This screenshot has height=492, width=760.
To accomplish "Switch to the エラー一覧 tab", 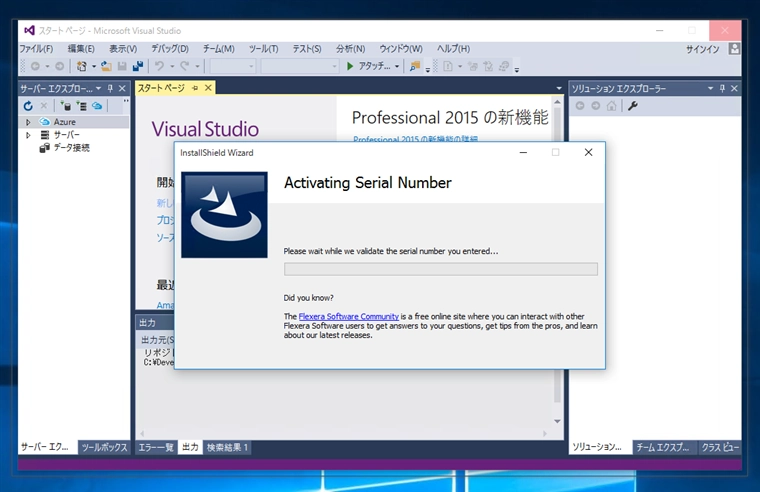I will [x=156, y=447].
